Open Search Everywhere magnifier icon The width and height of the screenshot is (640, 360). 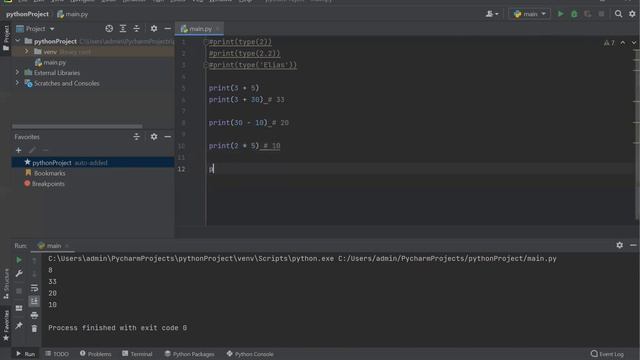(618, 14)
